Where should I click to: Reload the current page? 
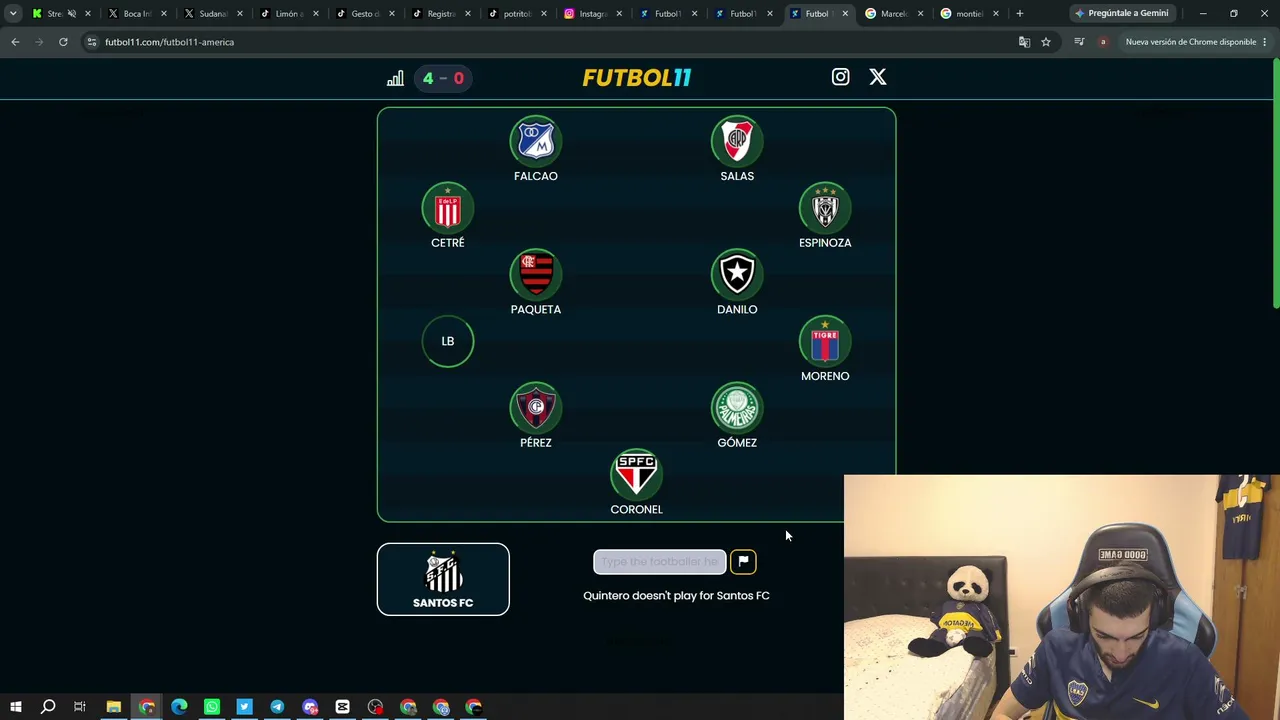click(x=63, y=42)
